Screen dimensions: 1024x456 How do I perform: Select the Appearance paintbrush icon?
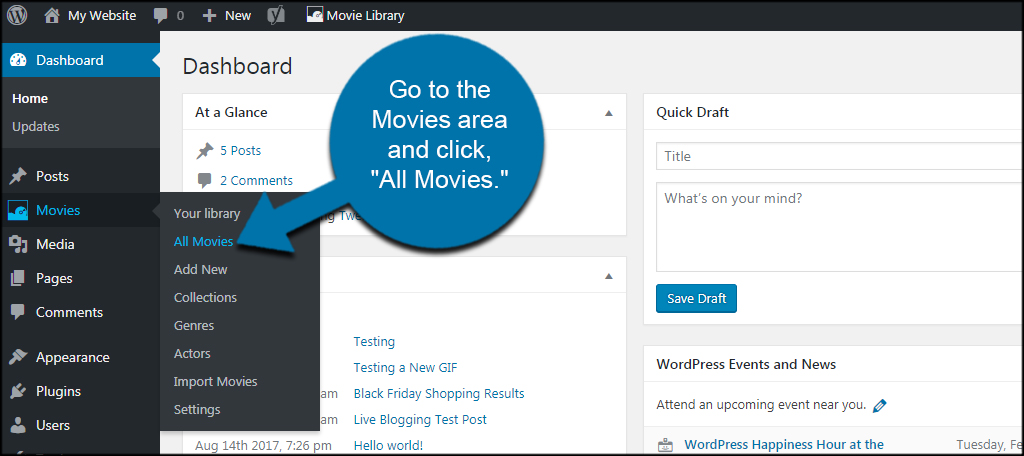[18, 357]
